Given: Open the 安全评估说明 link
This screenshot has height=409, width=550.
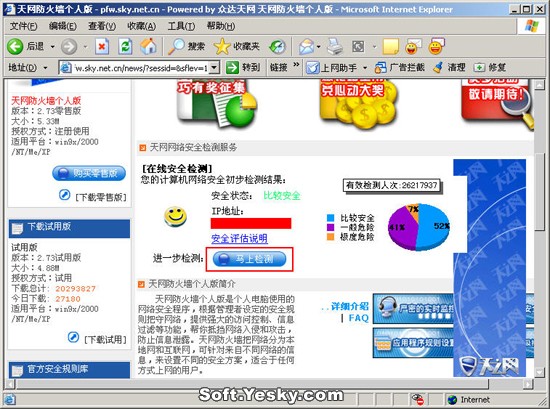Looking at the screenshot, I should 239,239.
